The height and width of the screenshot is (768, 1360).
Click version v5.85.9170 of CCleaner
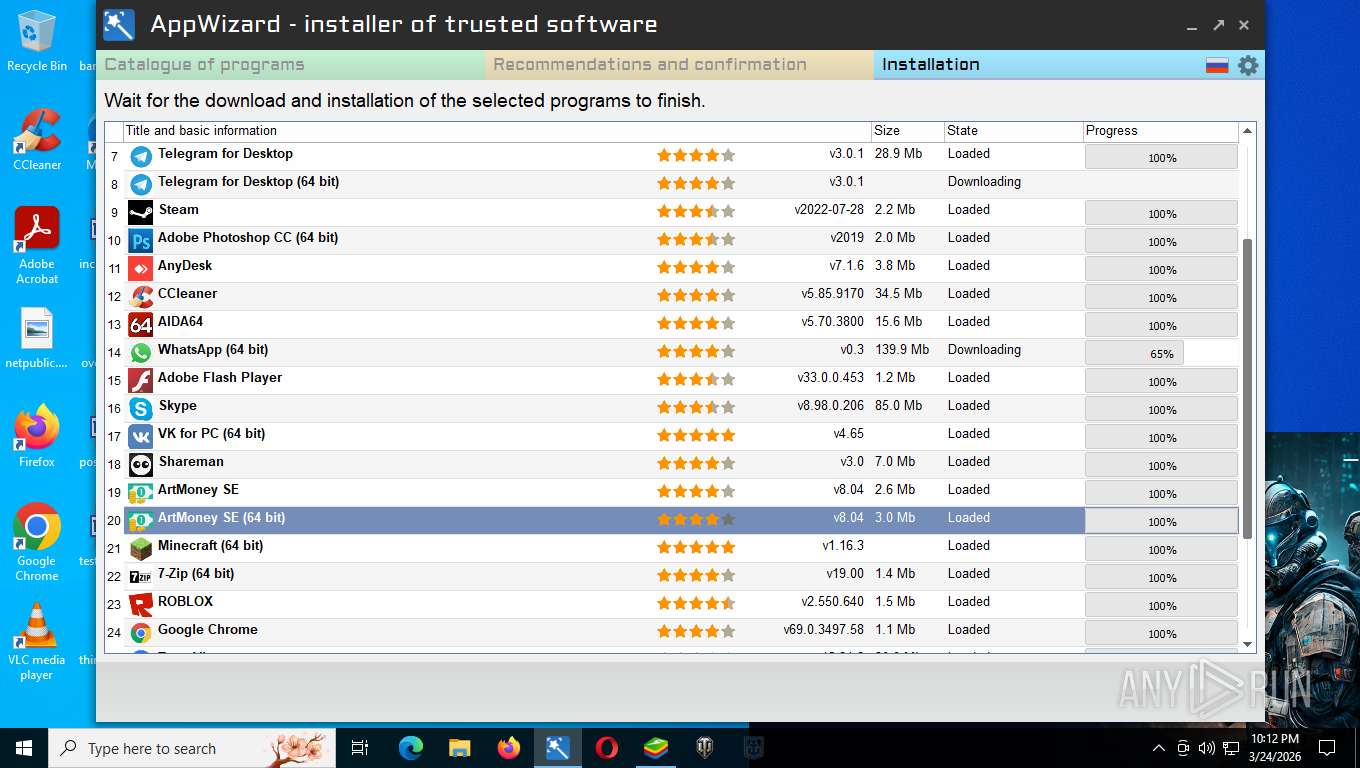coord(832,294)
